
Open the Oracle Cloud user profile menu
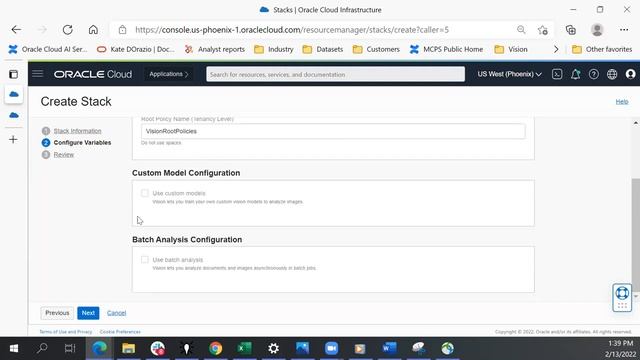point(630,74)
